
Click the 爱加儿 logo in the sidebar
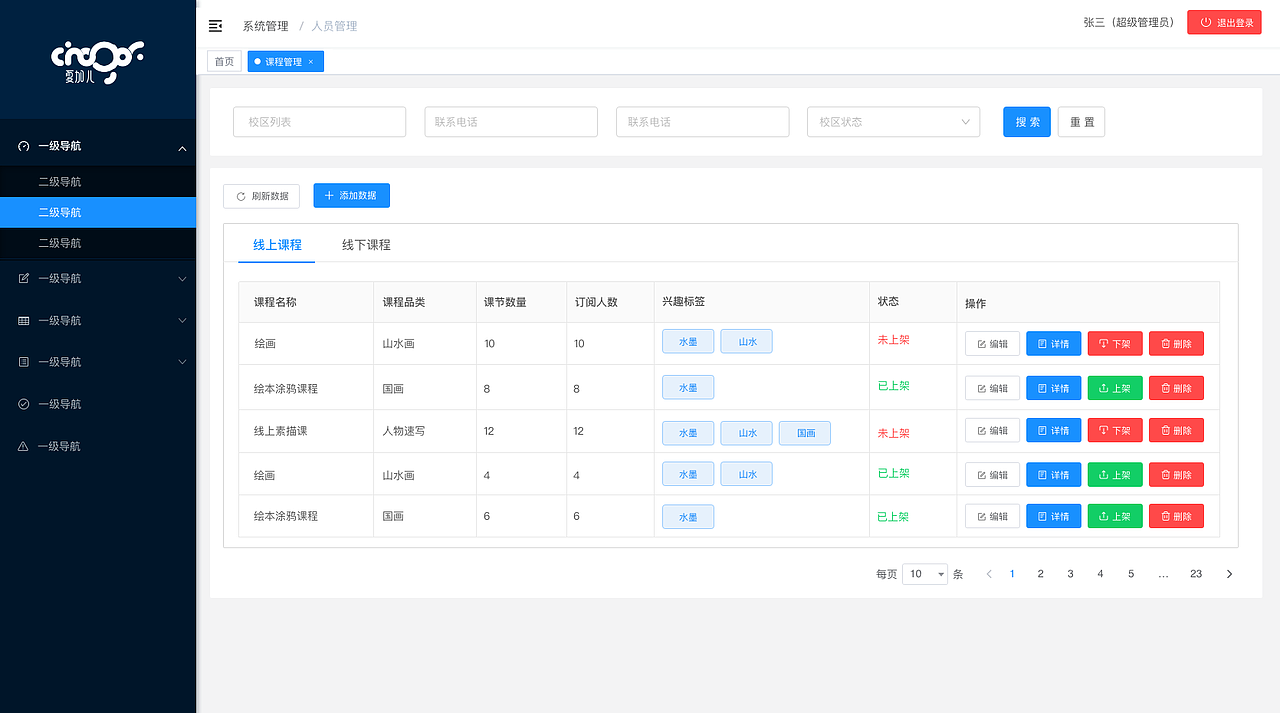[x=97, y=62]
